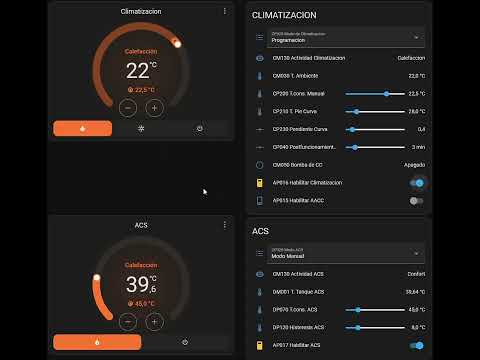Adjust the Pendiente Curva slider
This screenshot has width=480, height=360.
tap(375, 129)
